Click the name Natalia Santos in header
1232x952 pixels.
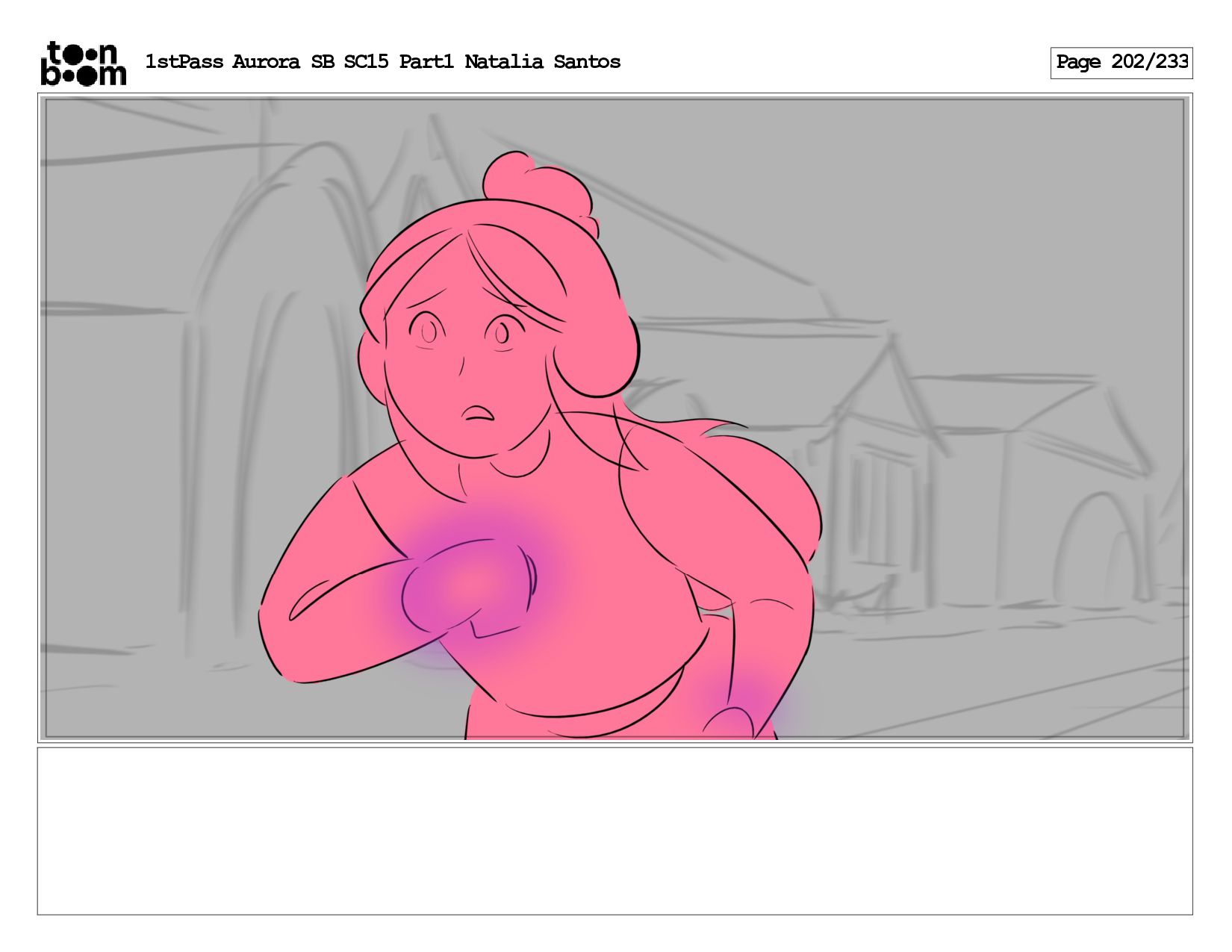[542, 62]
